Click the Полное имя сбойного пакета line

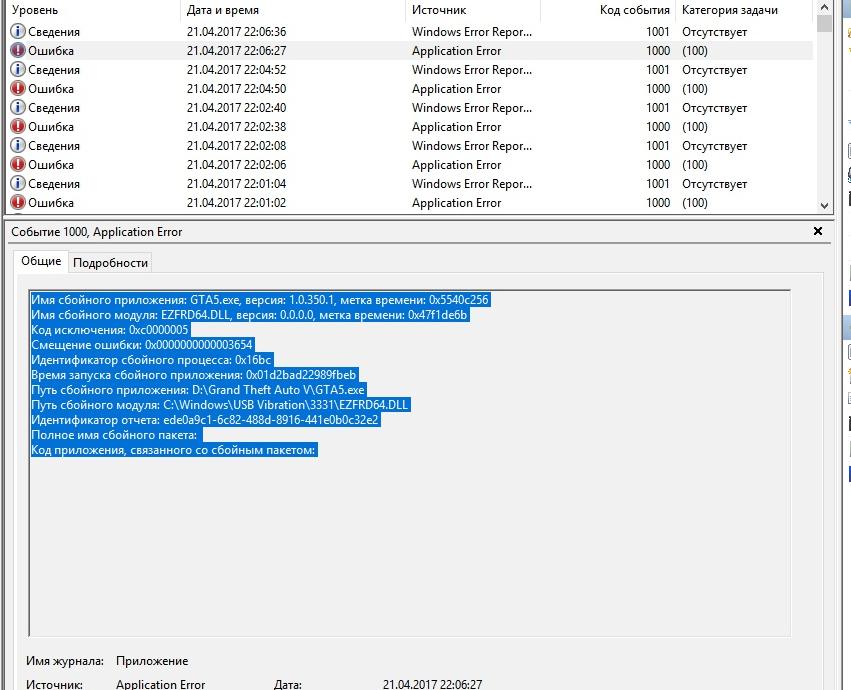click(x=116, y=435)
